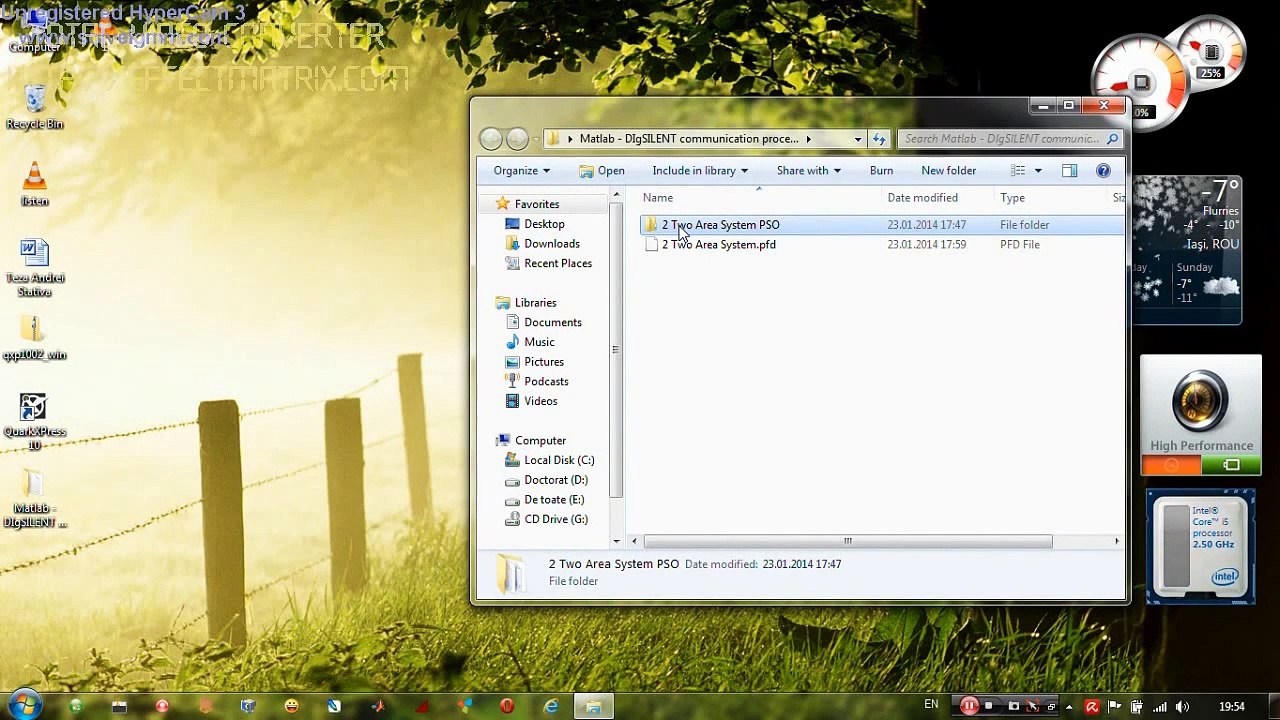This screenshot has height=720, width=1280.
Task: Open the Music library
Action: [539, 342]
